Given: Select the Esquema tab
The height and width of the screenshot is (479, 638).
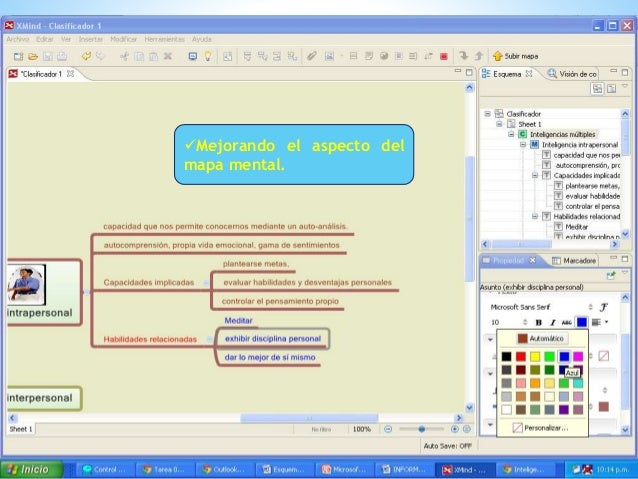Looking at the screenshot, I should 507,74.
